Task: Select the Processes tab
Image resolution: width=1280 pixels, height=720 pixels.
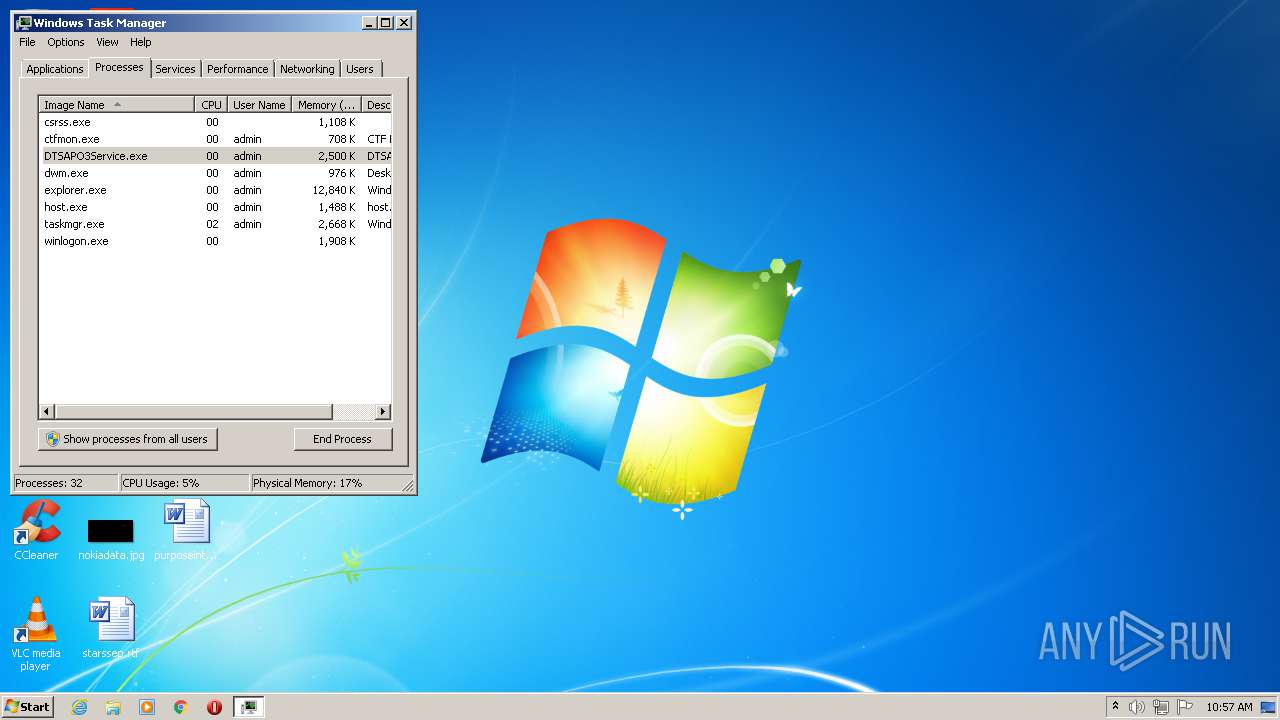Action: tap(119, 67)
